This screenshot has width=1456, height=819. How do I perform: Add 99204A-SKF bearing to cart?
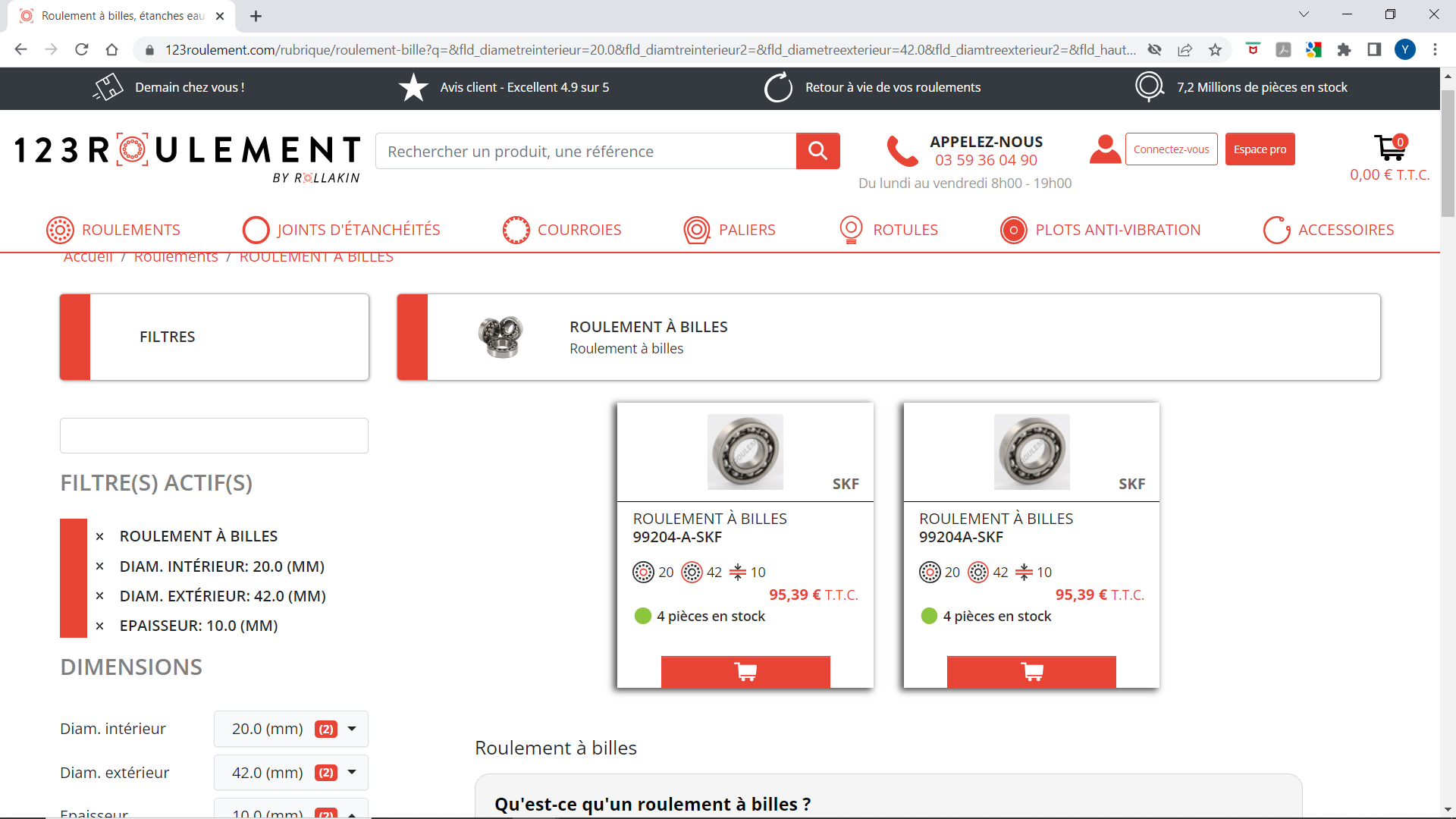pyautogui.click(x=1031, y=672)
